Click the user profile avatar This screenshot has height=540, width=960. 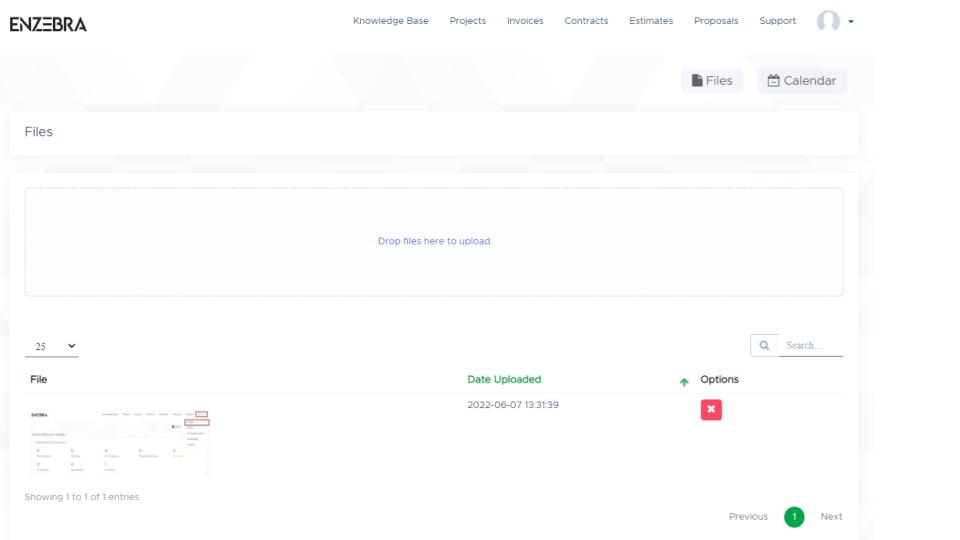pyautogui.click(x=828, y=21)
